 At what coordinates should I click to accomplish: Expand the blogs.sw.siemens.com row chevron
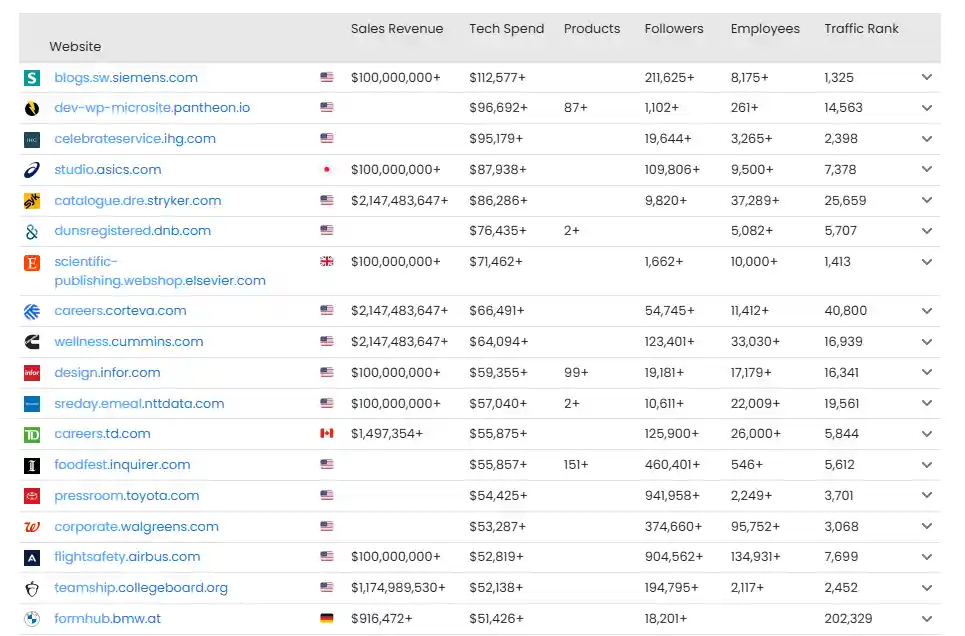(x=927, y=77)
